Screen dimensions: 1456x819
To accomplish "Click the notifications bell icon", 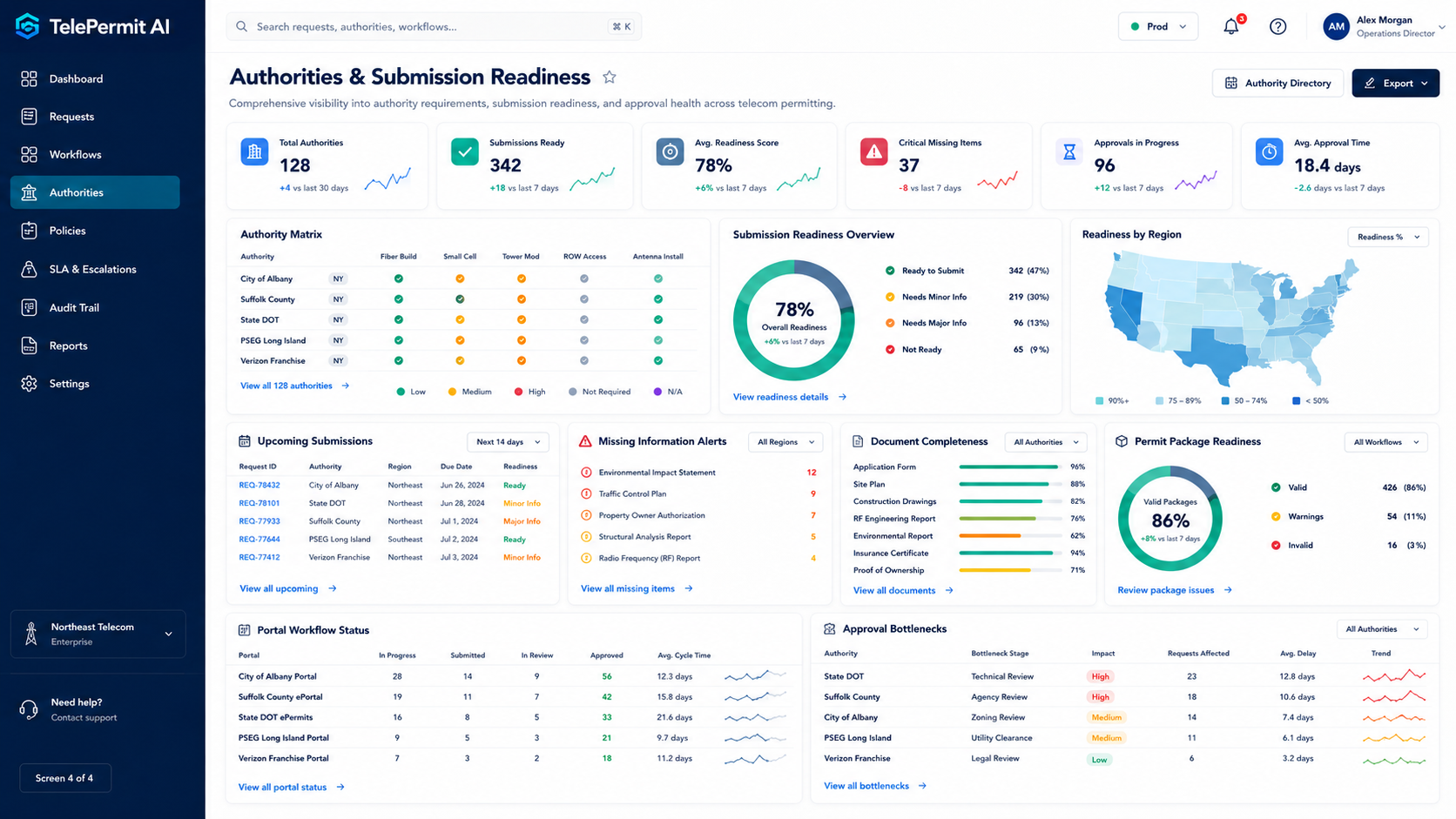I will coord(1230,27).
